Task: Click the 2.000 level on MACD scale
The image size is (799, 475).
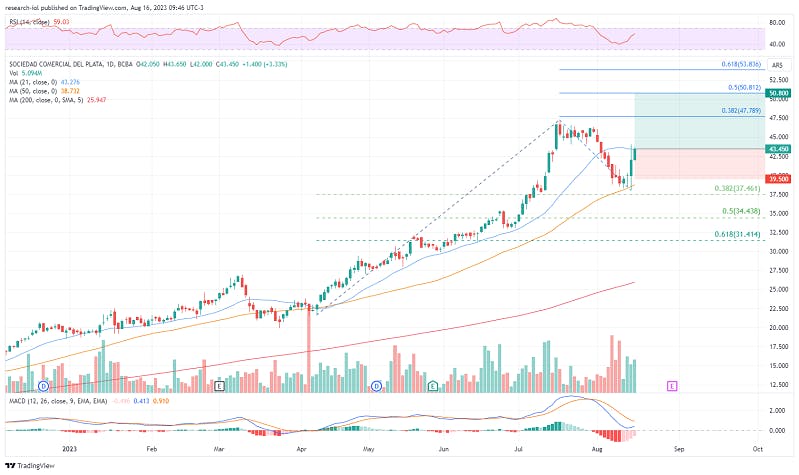Action: [777, 411]
